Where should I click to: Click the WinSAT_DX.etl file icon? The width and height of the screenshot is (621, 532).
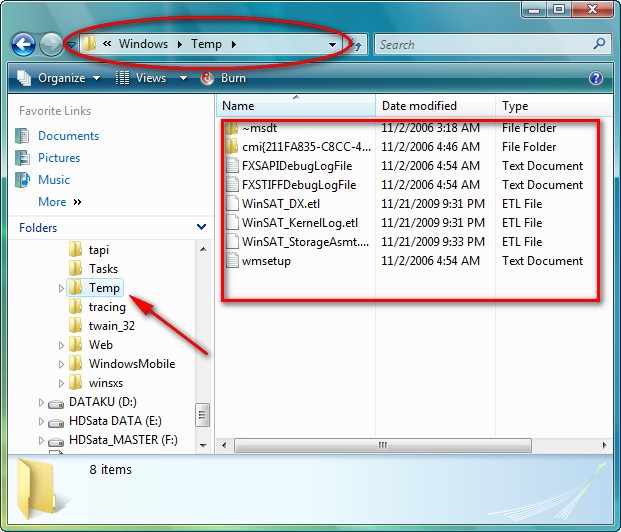[232, 204]
